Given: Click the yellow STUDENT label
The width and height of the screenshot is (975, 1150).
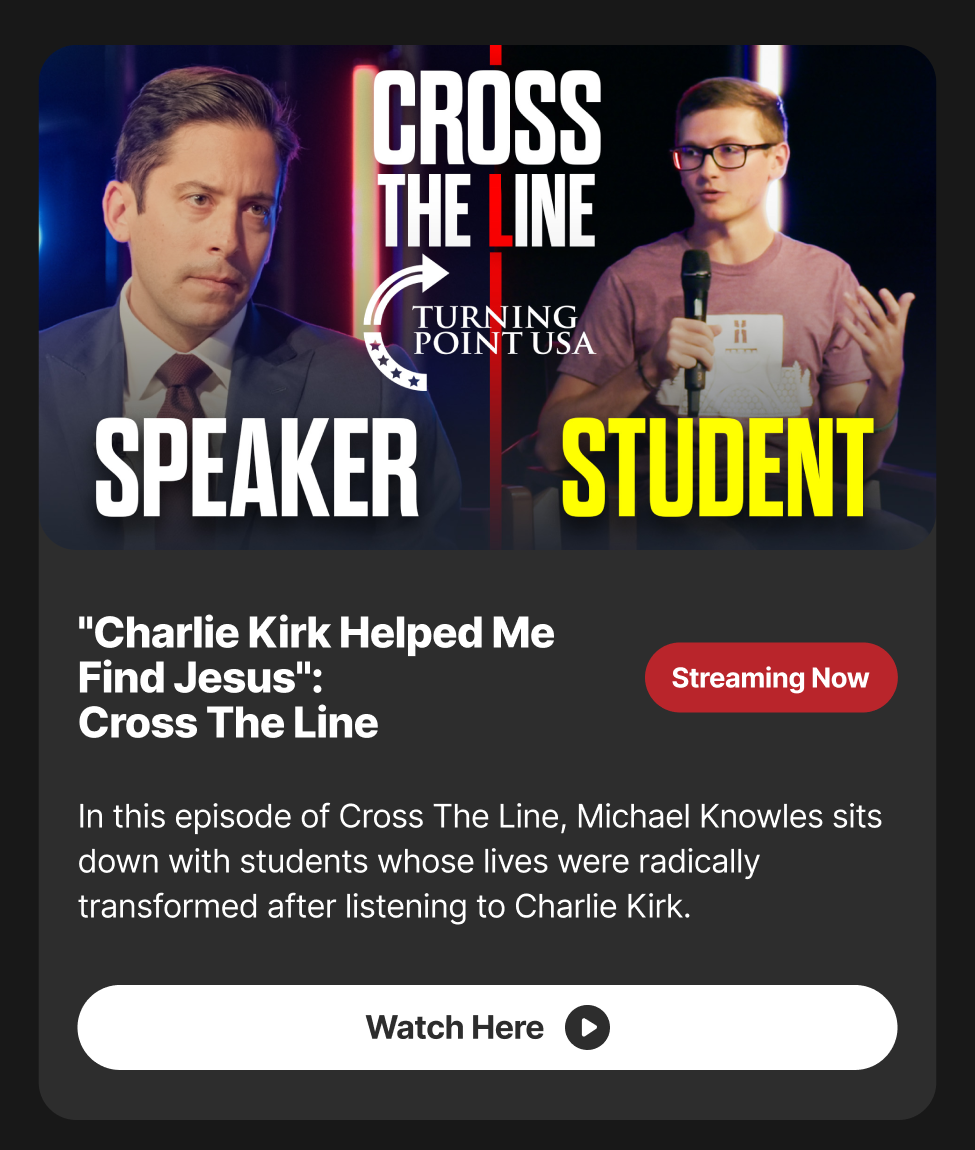Looking at the screenshot, I should [717, 468].
